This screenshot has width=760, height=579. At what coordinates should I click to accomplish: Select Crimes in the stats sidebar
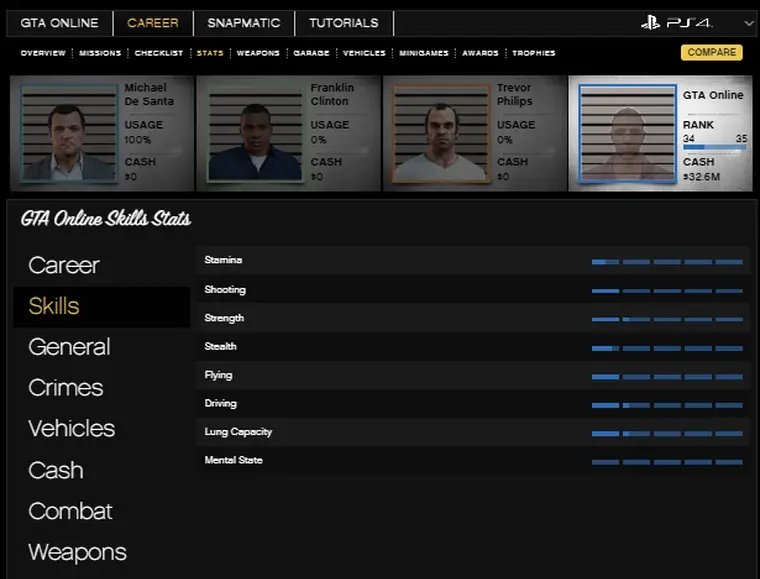pyautogui.click(x=66, y=388)
